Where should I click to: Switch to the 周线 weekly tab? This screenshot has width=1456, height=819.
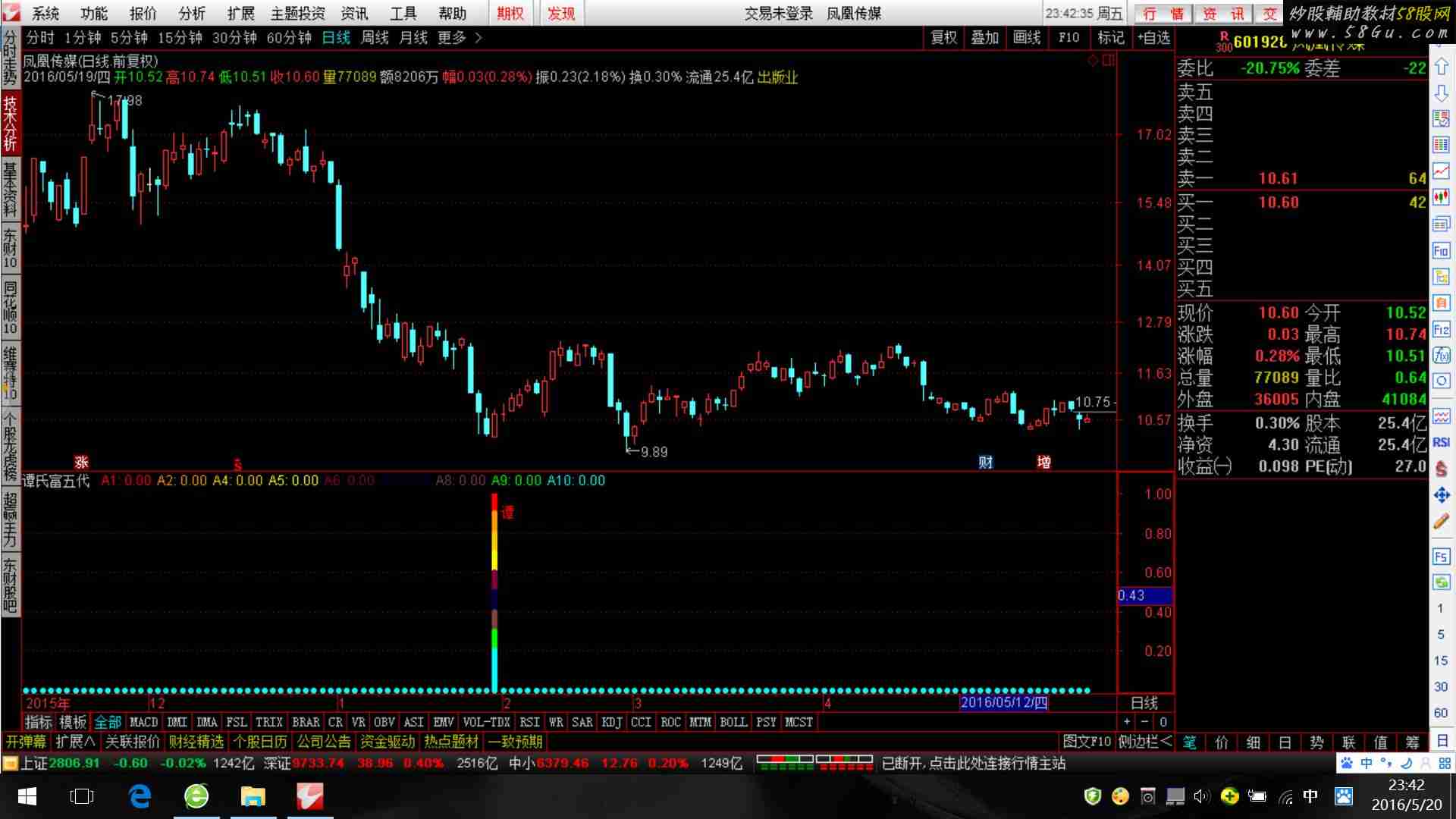(375, 37)
